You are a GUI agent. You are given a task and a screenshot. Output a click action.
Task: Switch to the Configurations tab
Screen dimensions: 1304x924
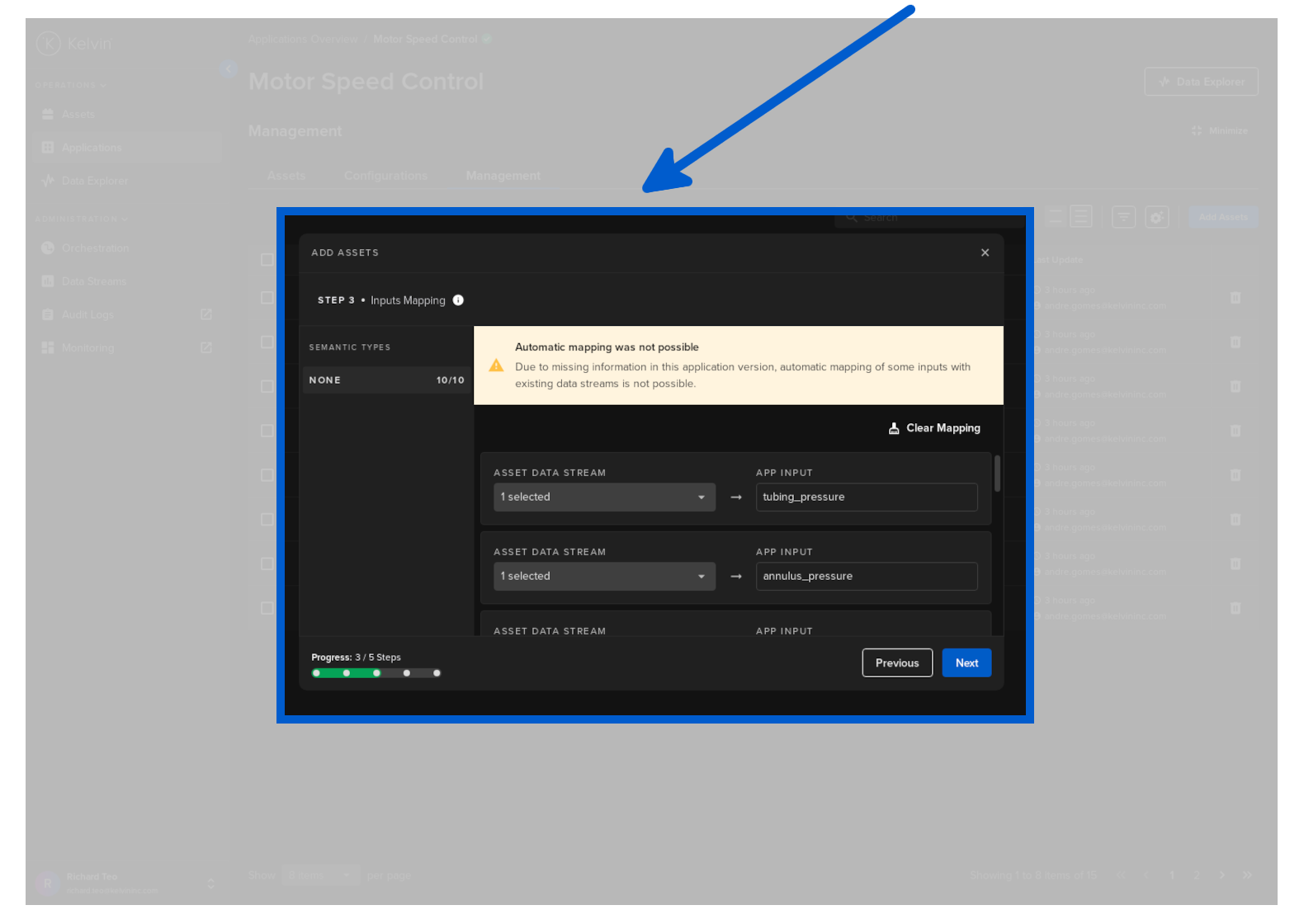click(x=385, y=176)
